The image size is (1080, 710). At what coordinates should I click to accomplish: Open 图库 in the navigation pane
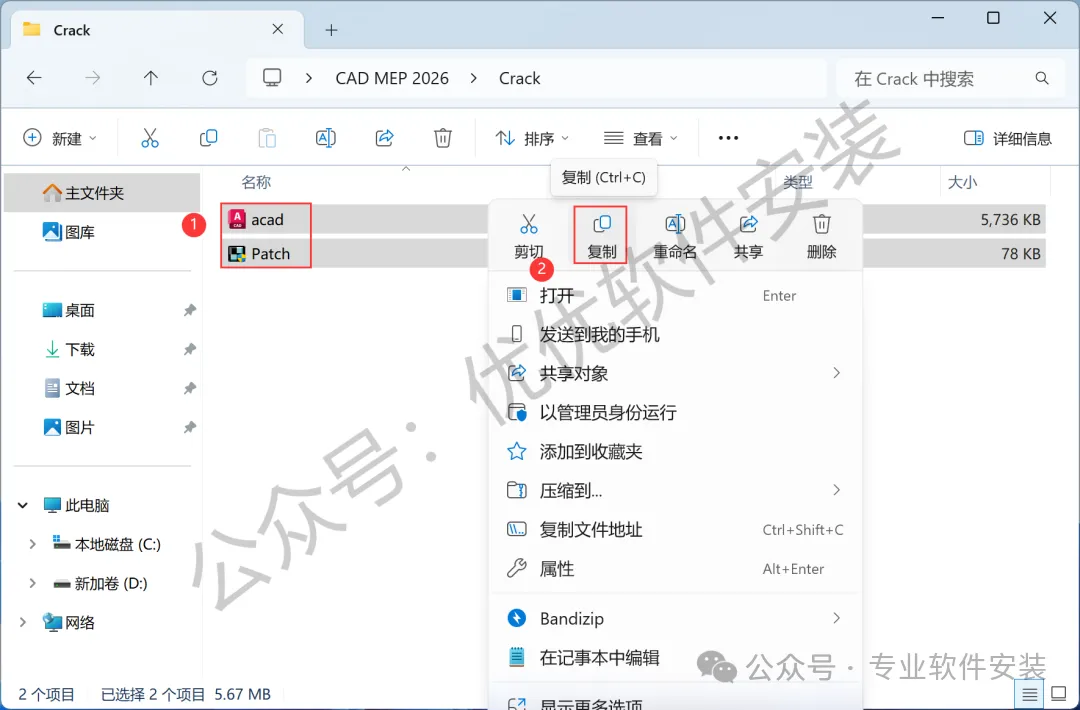(x=102, y=232)
